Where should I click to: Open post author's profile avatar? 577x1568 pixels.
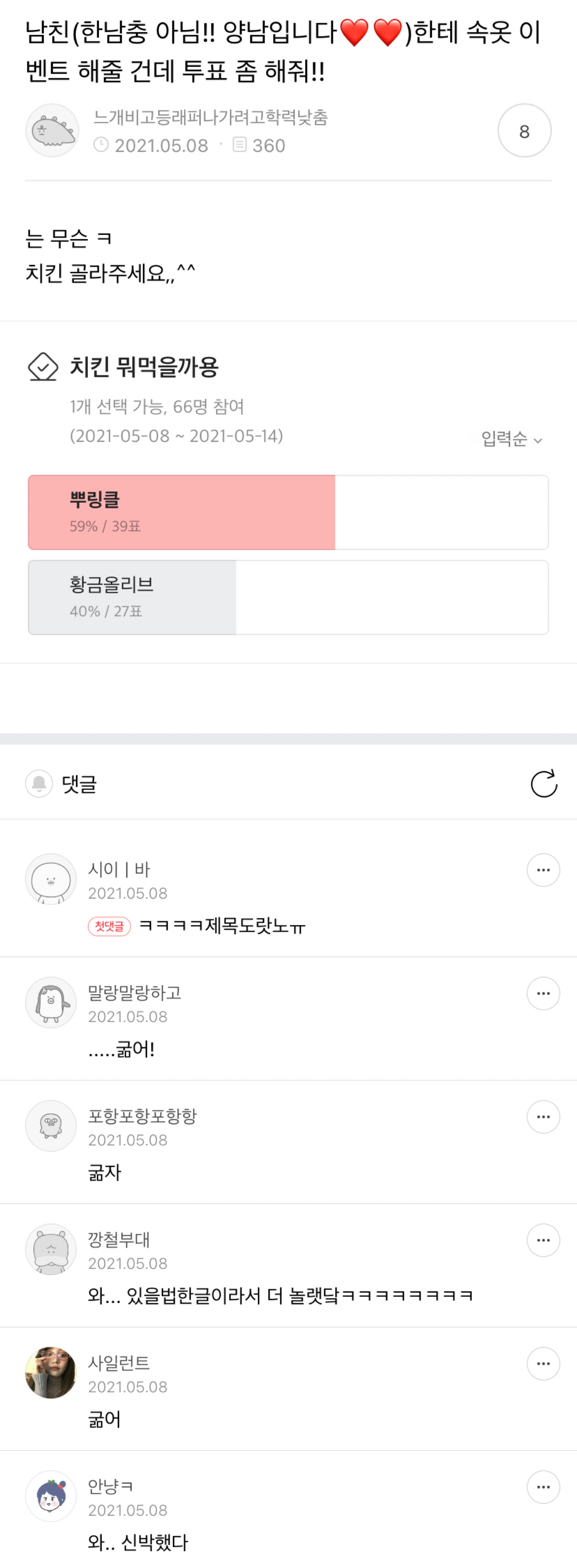[52, 131]
